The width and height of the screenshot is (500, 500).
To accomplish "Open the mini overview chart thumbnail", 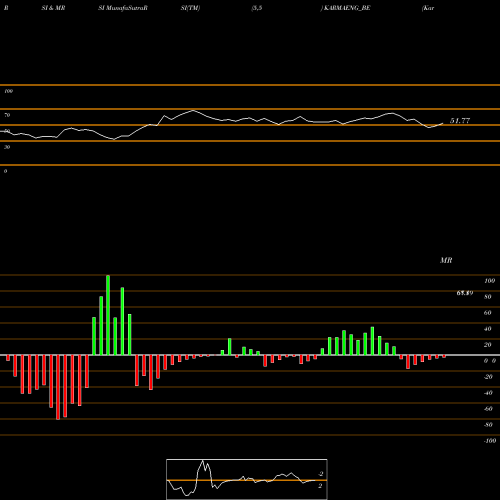I will pyautogui.click(x=247, y=479).
